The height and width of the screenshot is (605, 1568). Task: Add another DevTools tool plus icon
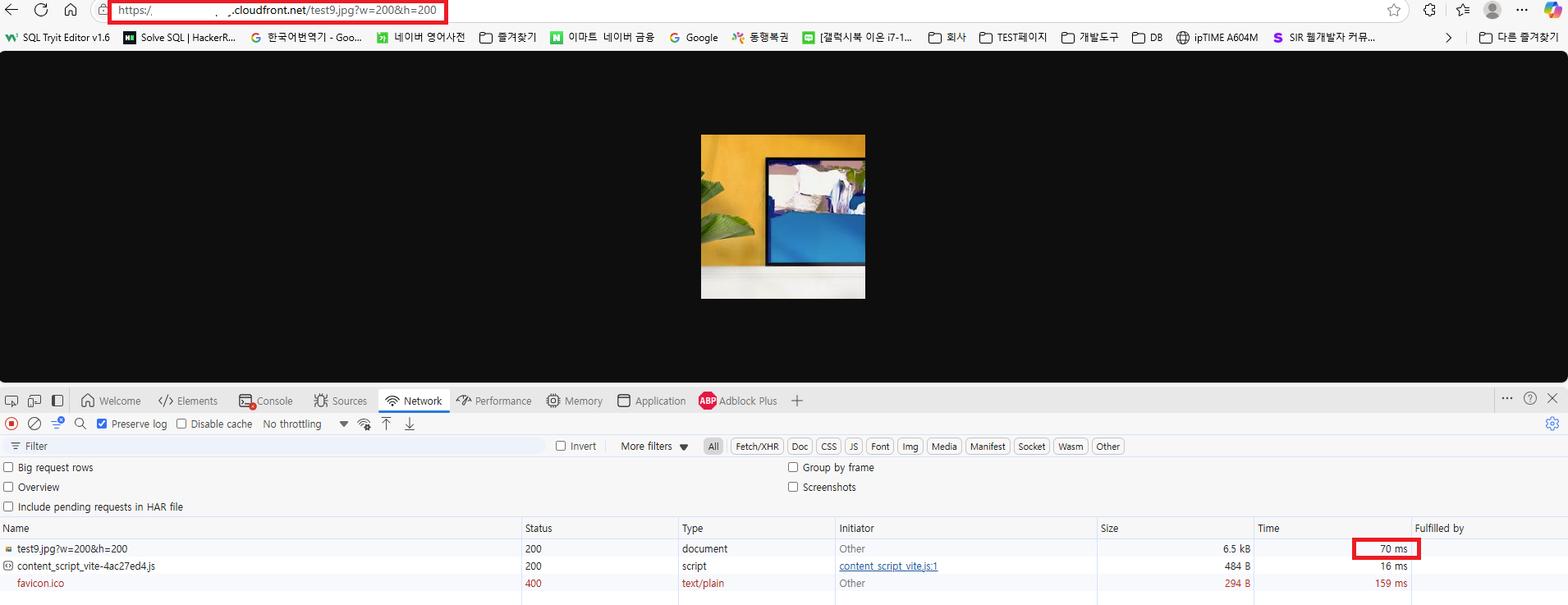click(797, 401)
